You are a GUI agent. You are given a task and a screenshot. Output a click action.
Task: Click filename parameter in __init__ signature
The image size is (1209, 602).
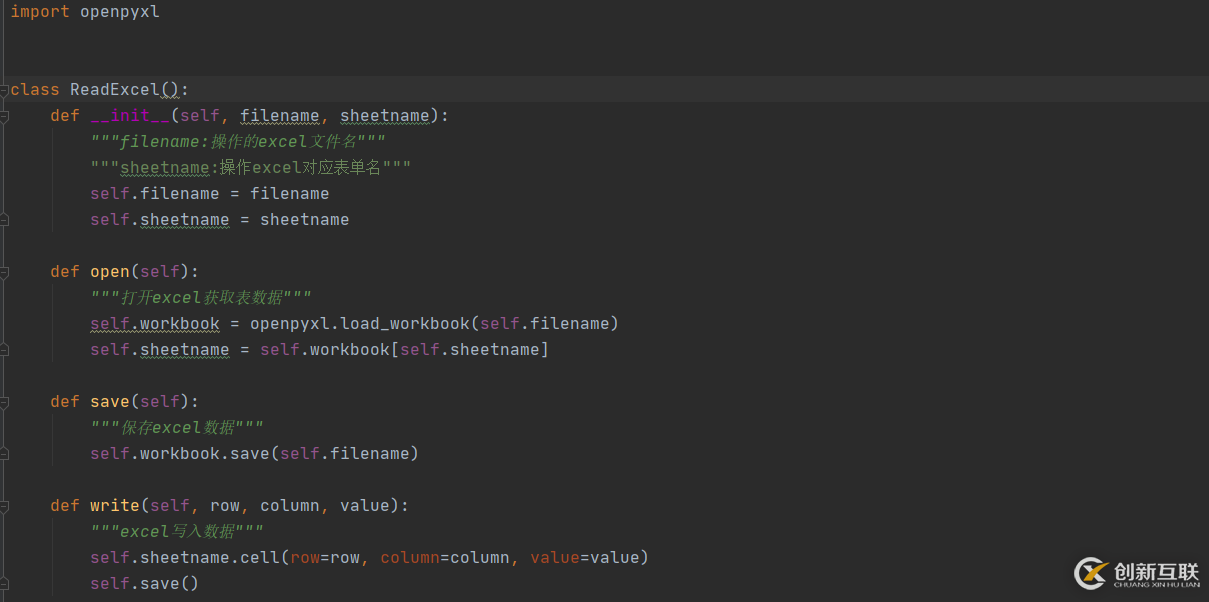click(x=279, y=116)
